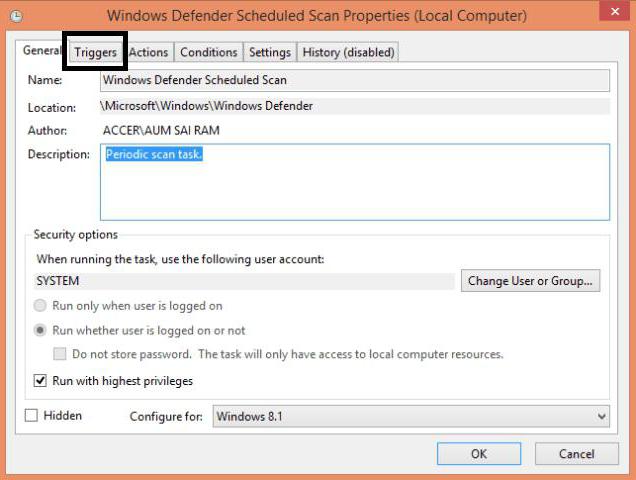Switch to the Conditions tab
This screenshot has height=480, width=636.
pos(208,52)
